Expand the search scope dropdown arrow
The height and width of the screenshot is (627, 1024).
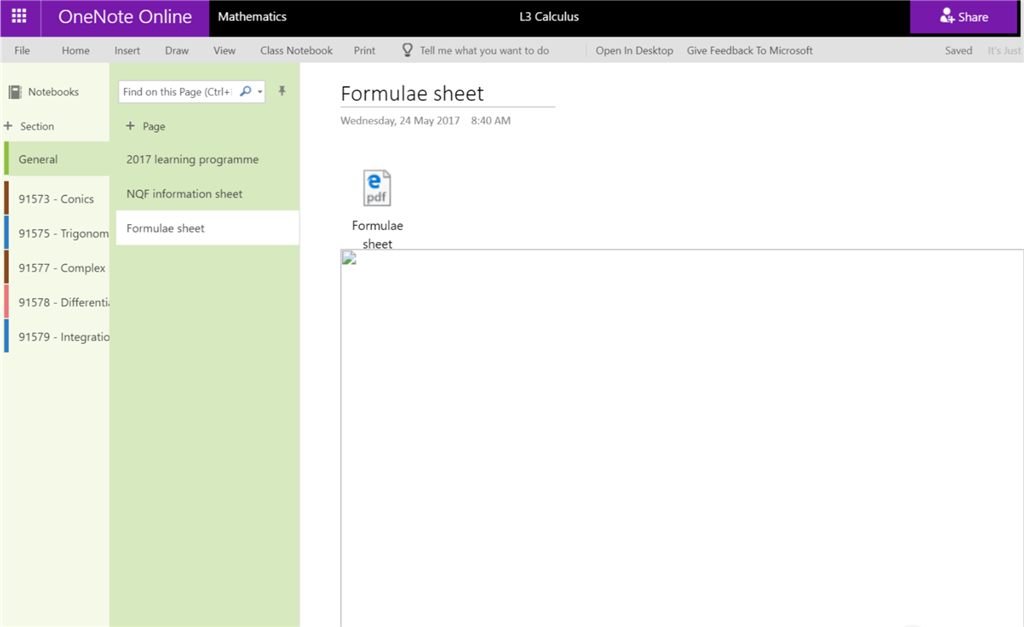(260, 92)
